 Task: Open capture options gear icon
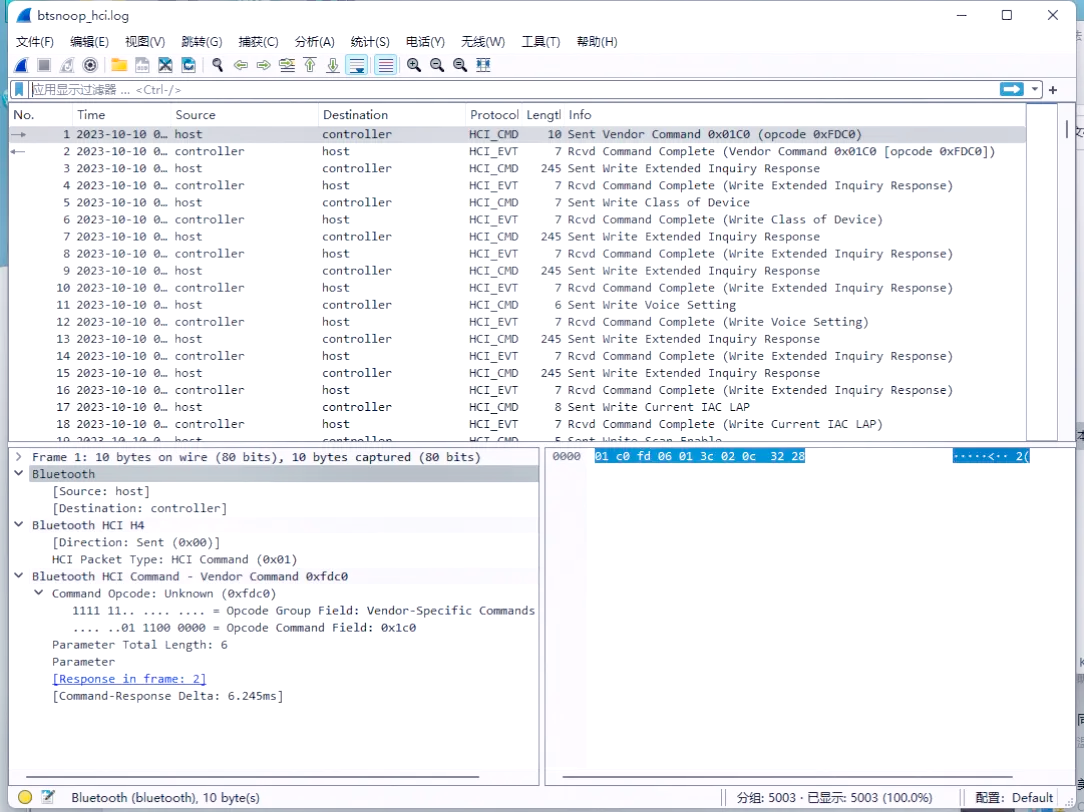click(x=90, y=65)
